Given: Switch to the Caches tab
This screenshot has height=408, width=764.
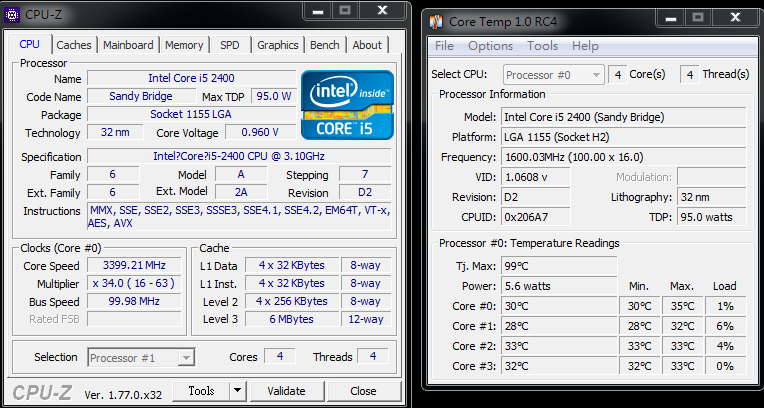Looking at the screenshot, I should 74,45.
